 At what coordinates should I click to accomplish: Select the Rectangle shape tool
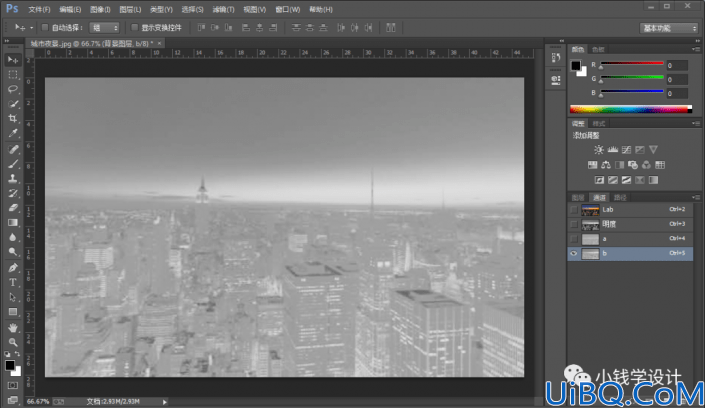pos(13,312)
